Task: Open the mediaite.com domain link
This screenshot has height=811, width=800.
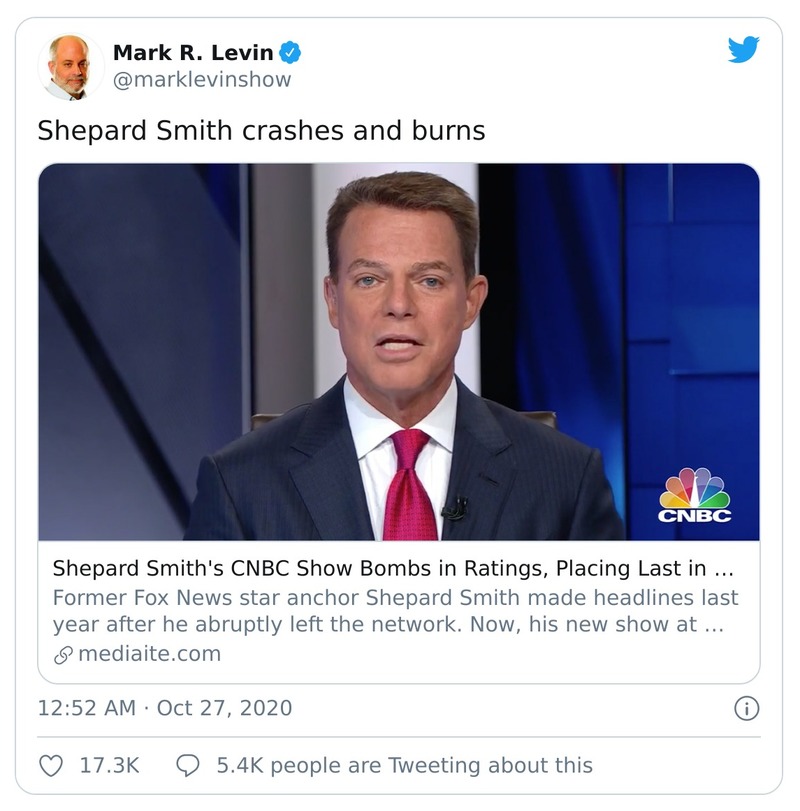Action: click(x=149, y=655)
